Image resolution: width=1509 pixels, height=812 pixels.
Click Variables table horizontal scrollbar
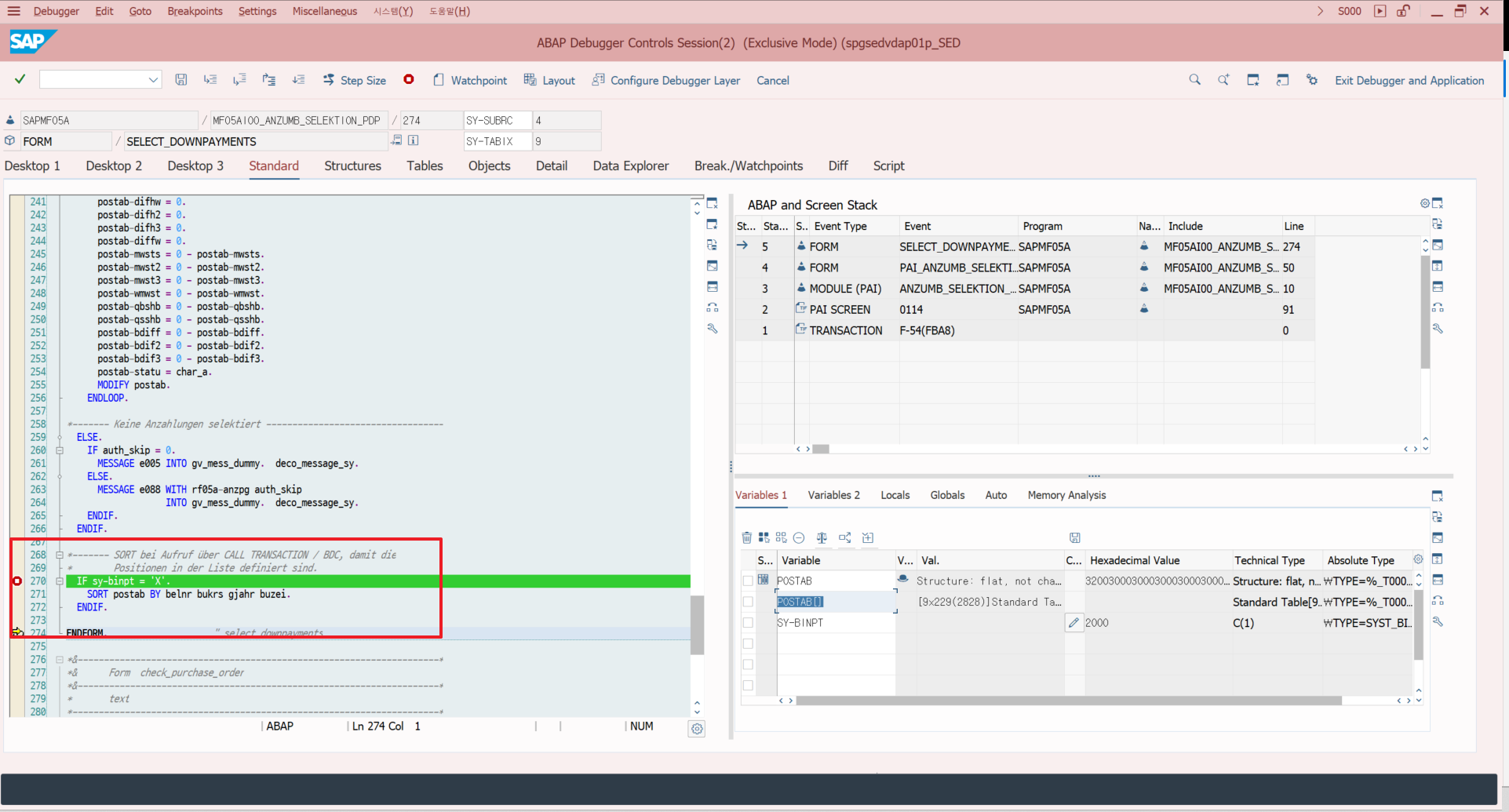[1068, 701]
